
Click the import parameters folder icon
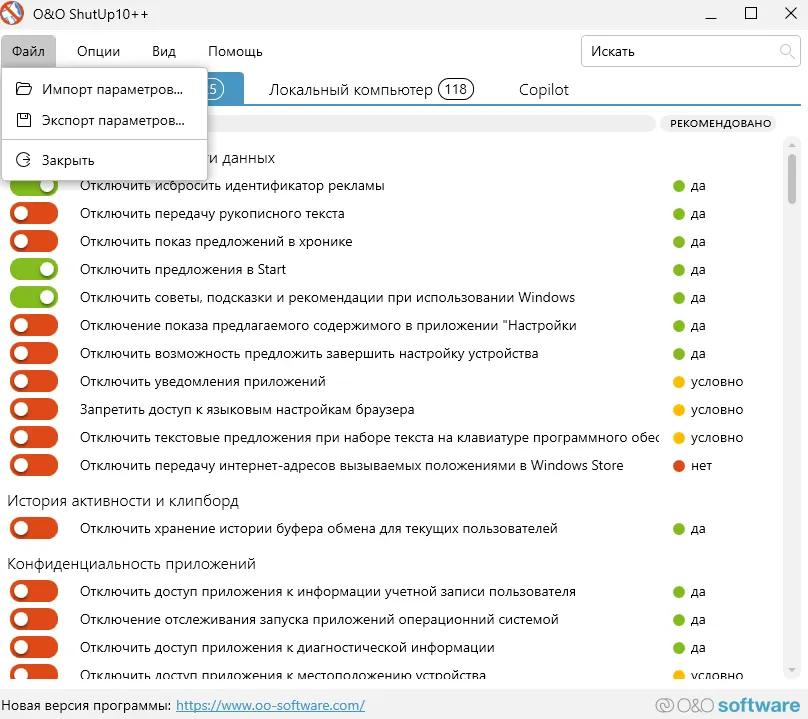pos(24,89)
